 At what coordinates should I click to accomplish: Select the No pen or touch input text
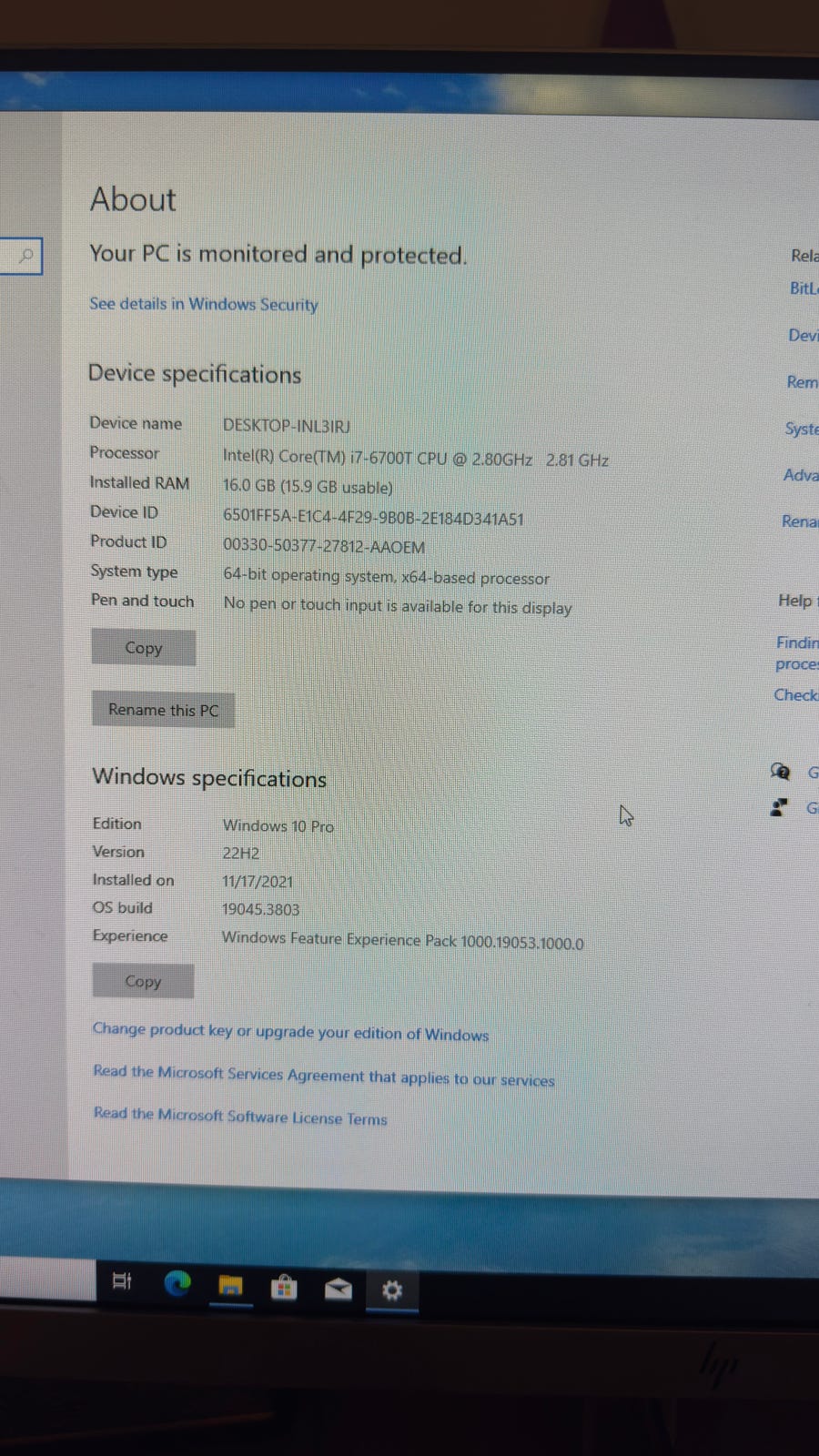coord(398,606)
